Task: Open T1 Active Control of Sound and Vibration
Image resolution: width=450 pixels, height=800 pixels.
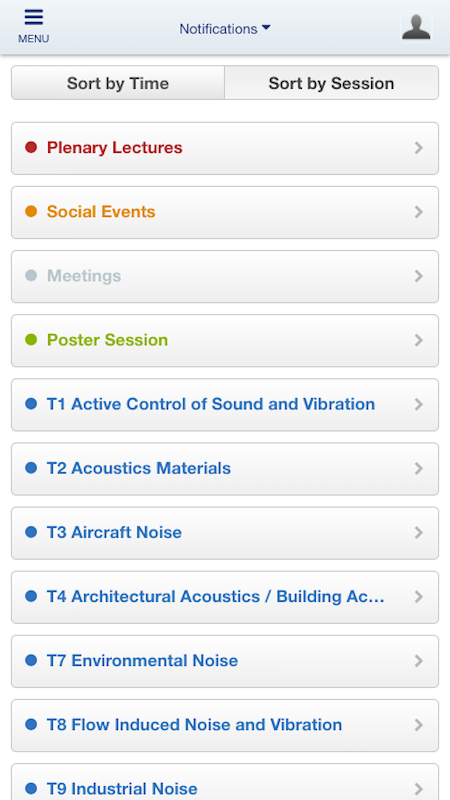Action: click(x=225, y=405)
